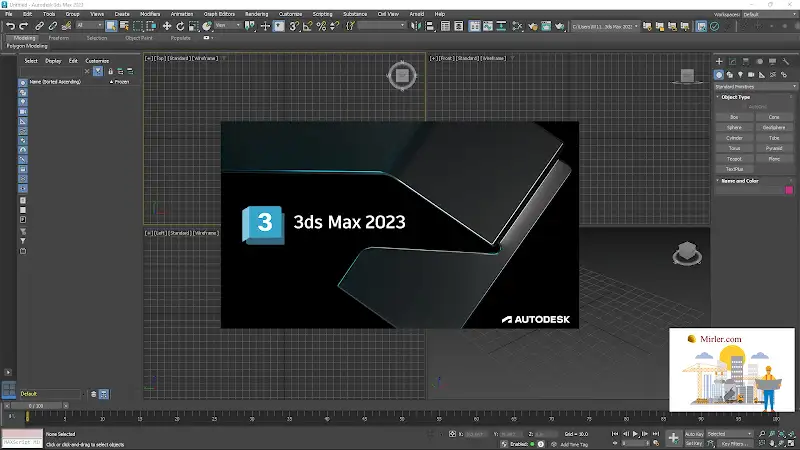The height and width of the screenshot is (450, 800).
Task: Open the Modifiers menu
Action: [x=150, y=14]
